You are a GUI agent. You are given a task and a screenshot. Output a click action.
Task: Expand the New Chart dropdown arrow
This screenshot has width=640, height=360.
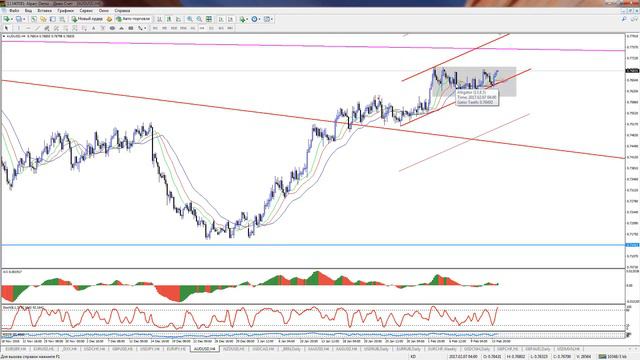12,19
